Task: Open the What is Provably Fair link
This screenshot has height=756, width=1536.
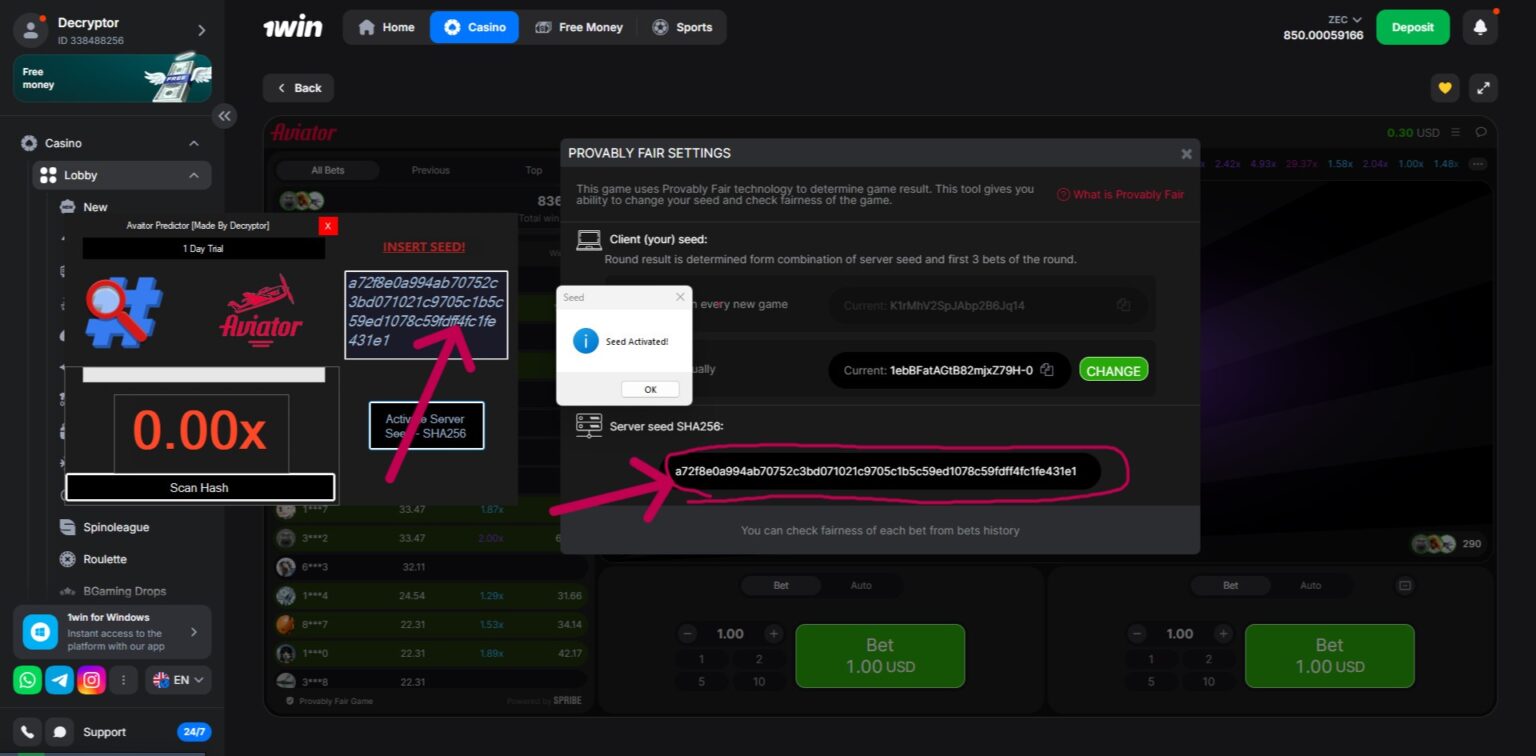Action: 1120,194
